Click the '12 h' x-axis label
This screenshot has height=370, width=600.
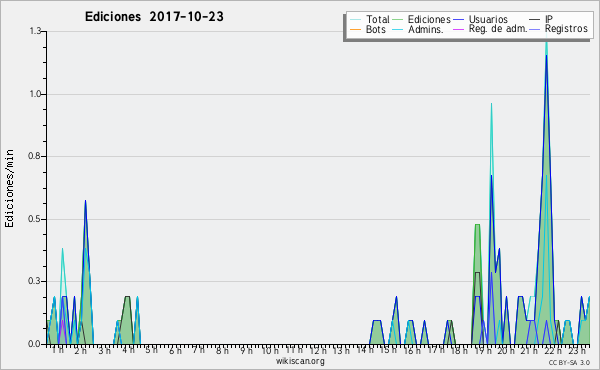click(318, 350)
